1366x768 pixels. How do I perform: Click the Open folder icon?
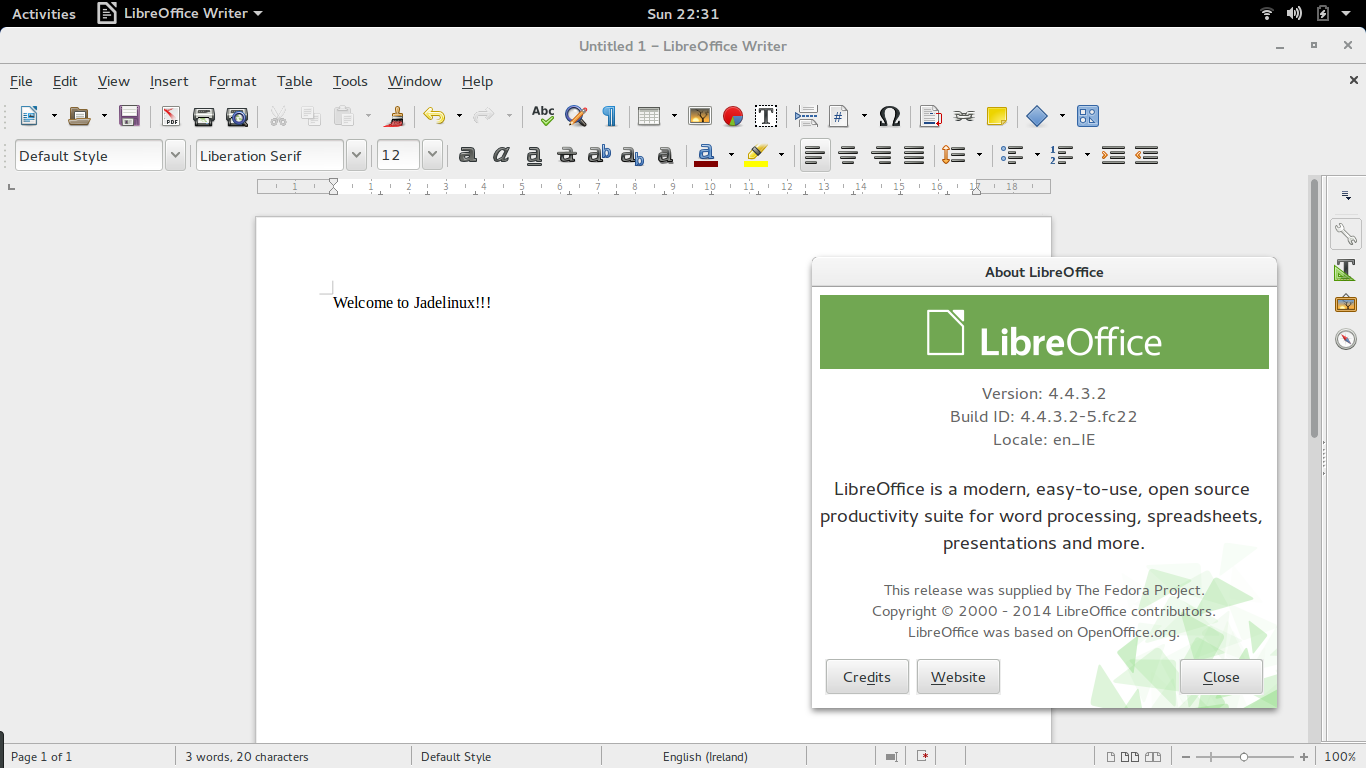[79, 116]
